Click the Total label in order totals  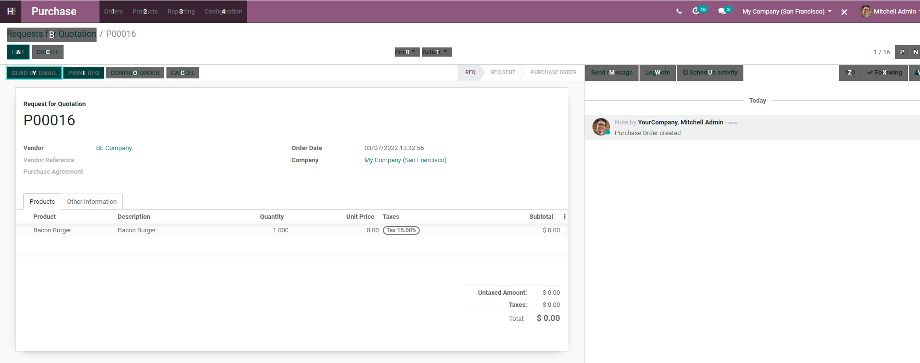point(516,318)
